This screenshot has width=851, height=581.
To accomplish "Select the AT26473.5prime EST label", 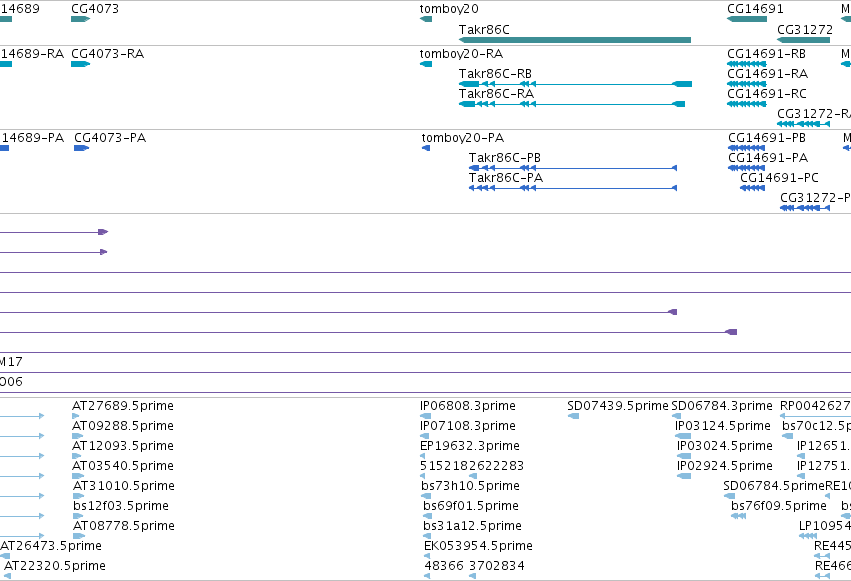I will 51,546.
